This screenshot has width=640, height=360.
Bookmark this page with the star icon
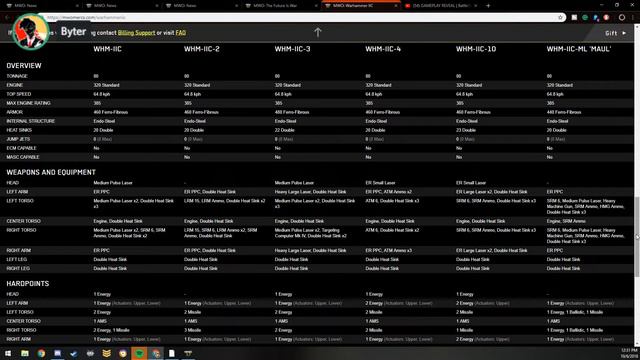point(560,18)
